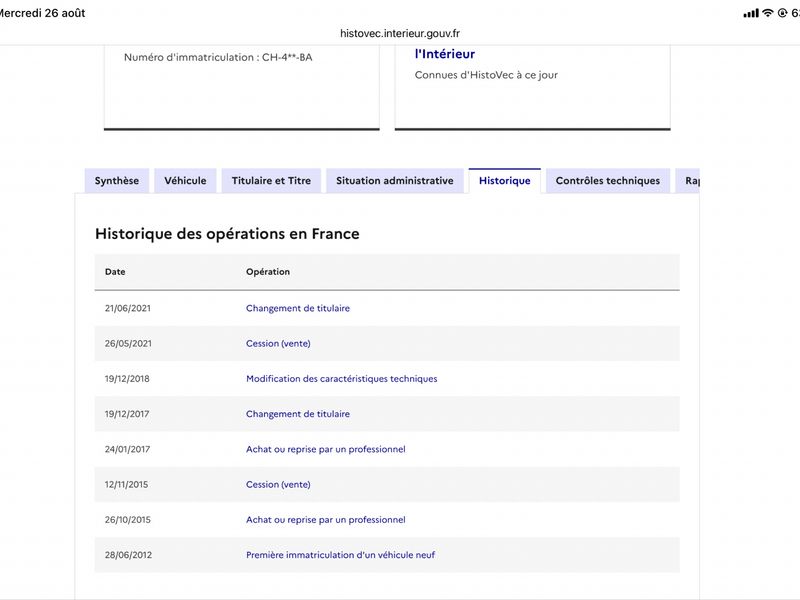Open Cession (vente) entry from 12/11/2015
This screenshot has height=600, width=800.
click(278, 484)
